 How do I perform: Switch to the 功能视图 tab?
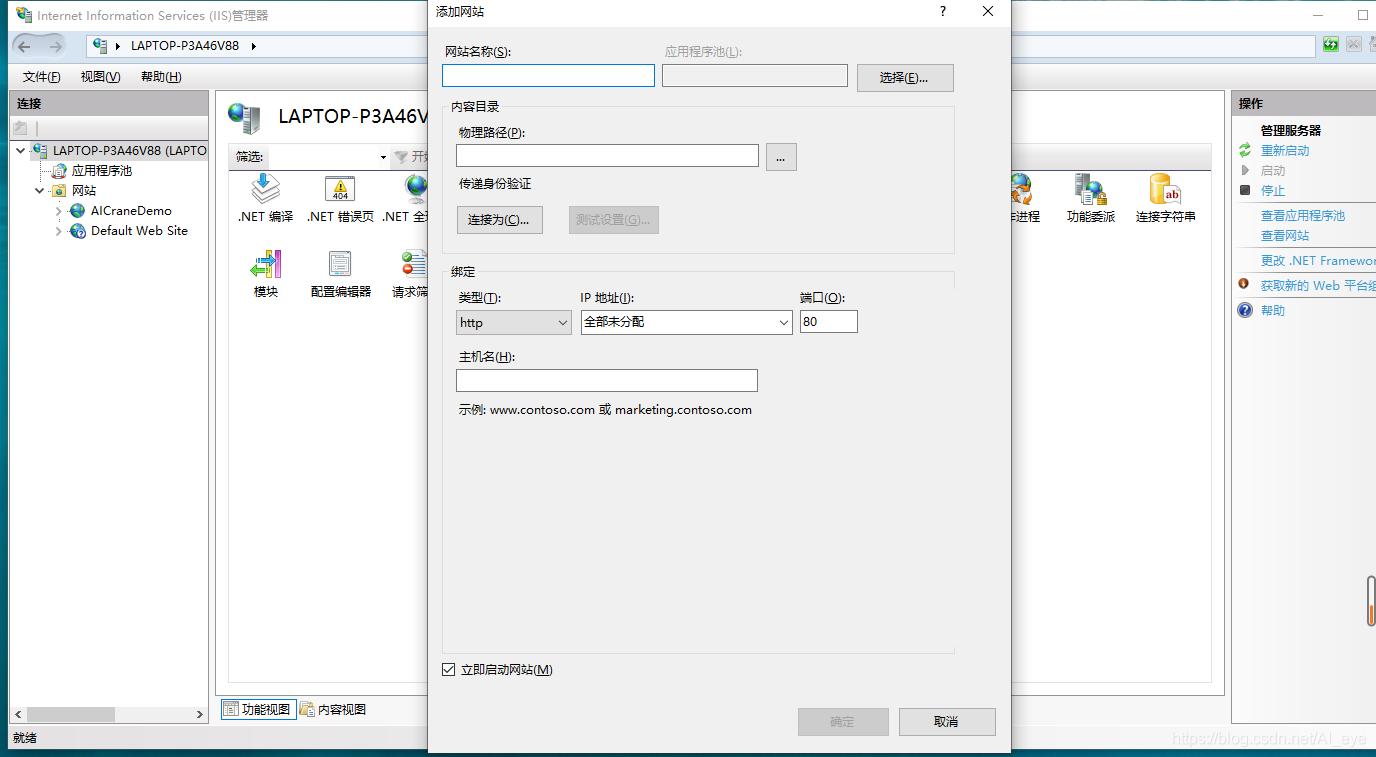[x=257, y=709]
